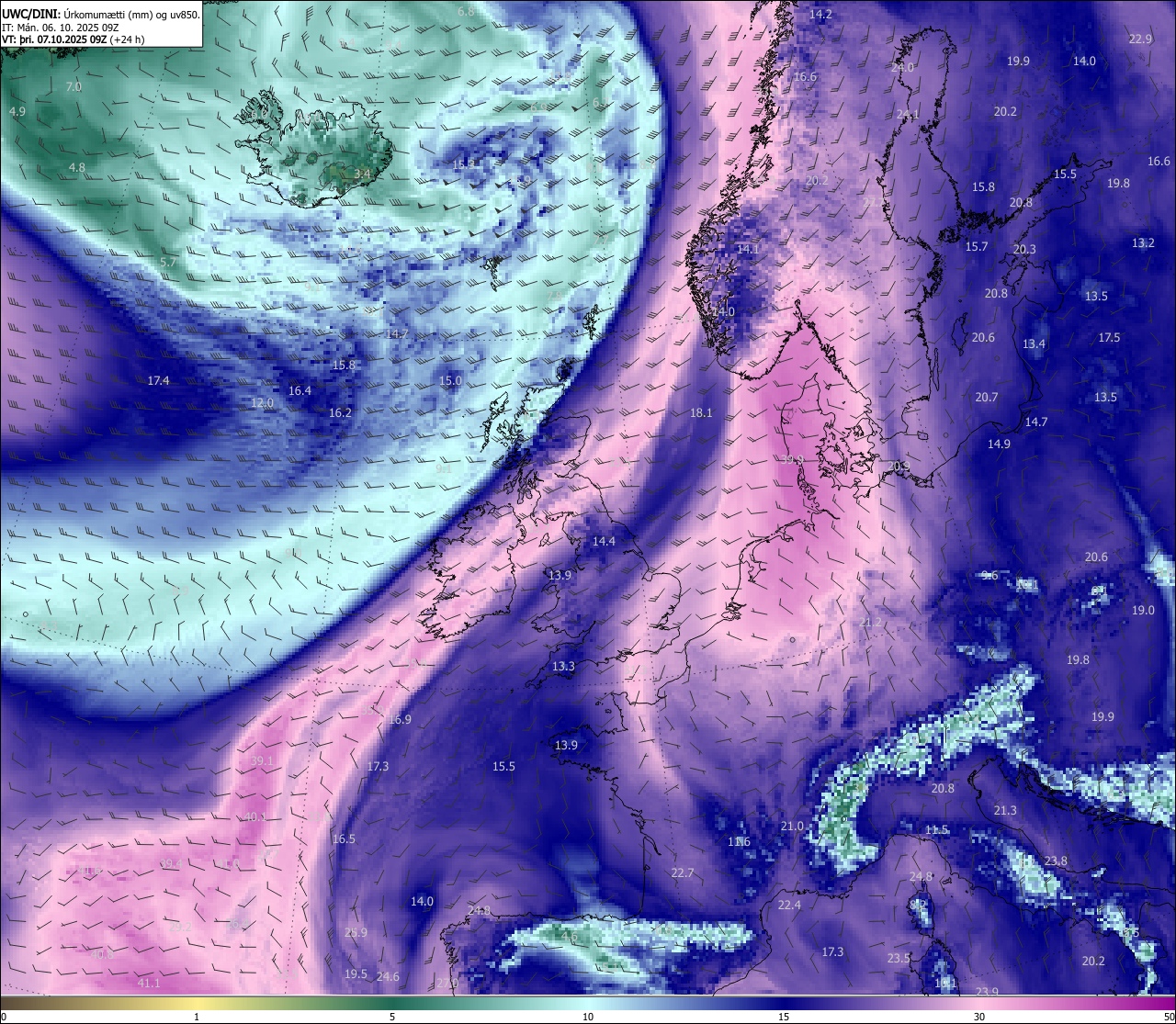The width and height of the screenshot is (1176, 1024).
Task: Click the 41.1 value label
Action: pyautogui.click(x=148, y=984)
